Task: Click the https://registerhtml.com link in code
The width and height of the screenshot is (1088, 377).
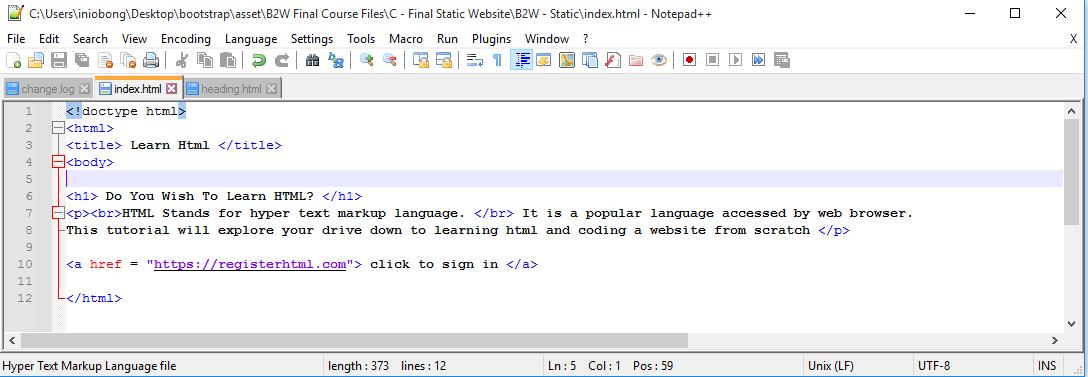Action: click(250, 265)
